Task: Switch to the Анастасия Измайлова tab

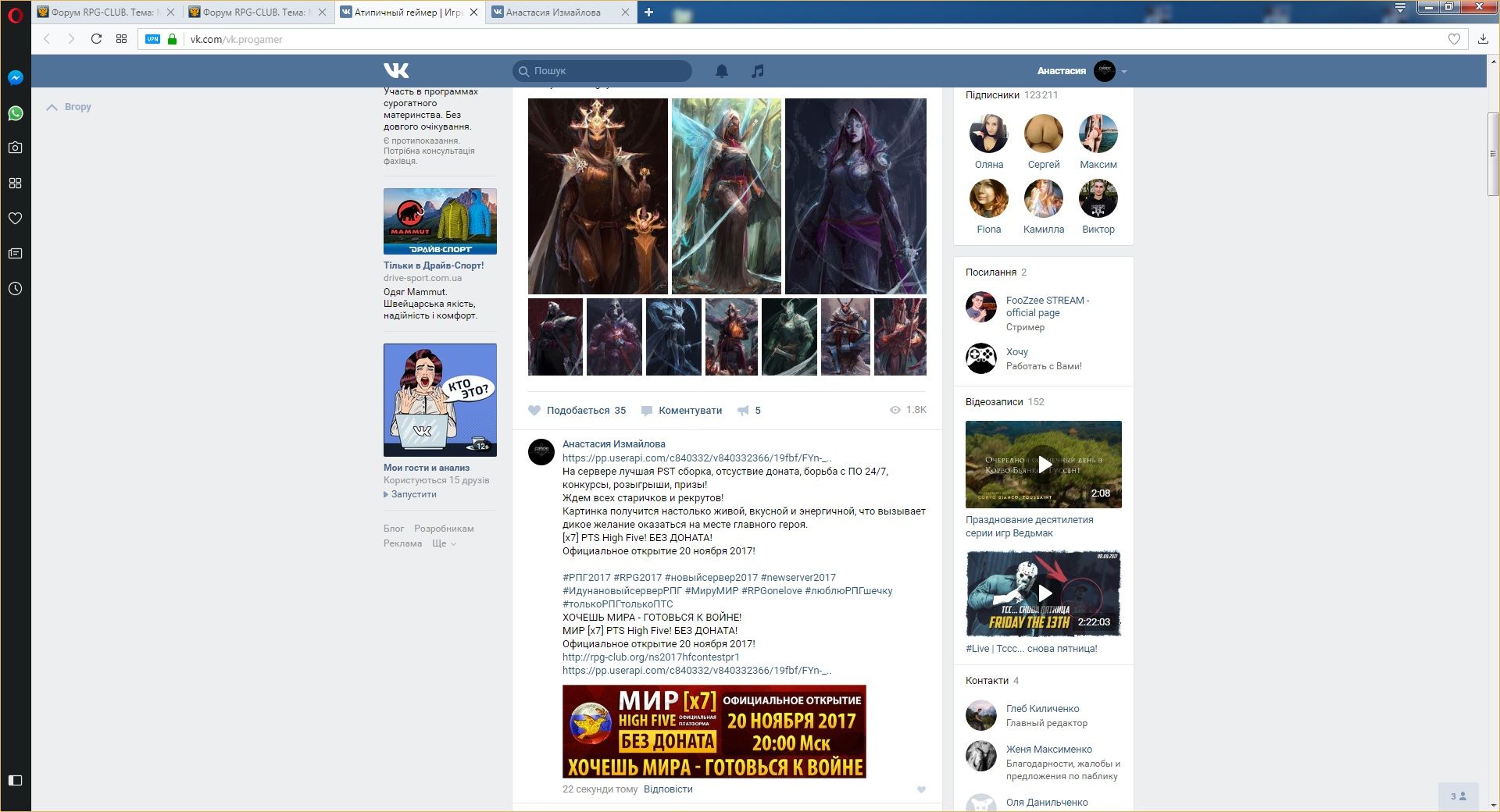Action: 561,12
